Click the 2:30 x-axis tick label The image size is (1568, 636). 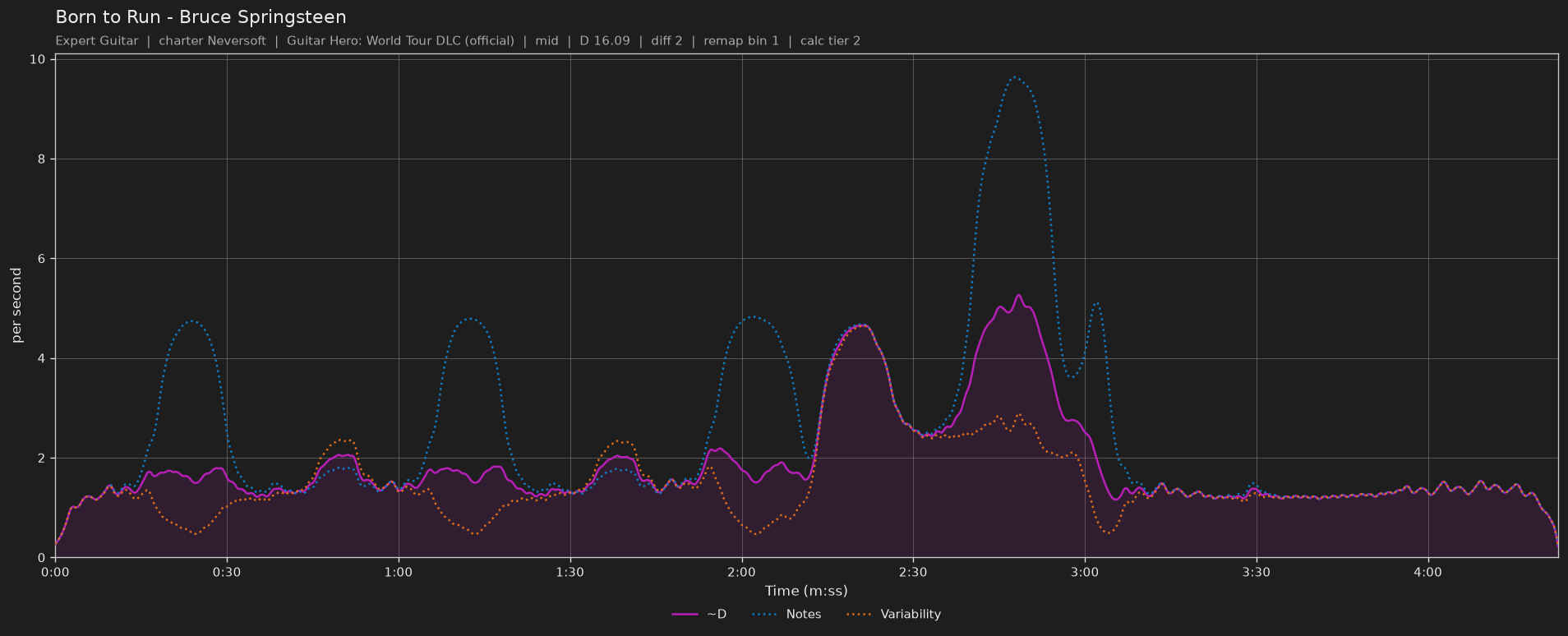pos(913,573)
